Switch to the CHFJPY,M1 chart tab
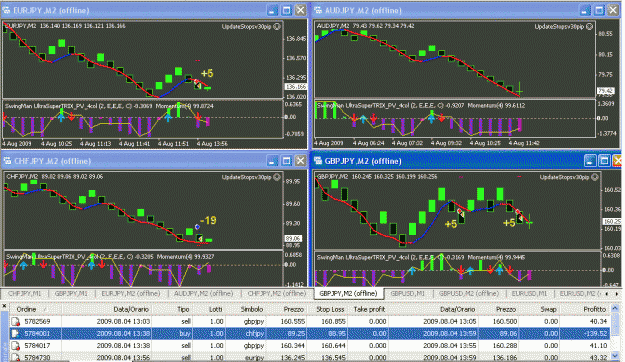The width and height of the screenshot is (625, 362). coord(24,293)
